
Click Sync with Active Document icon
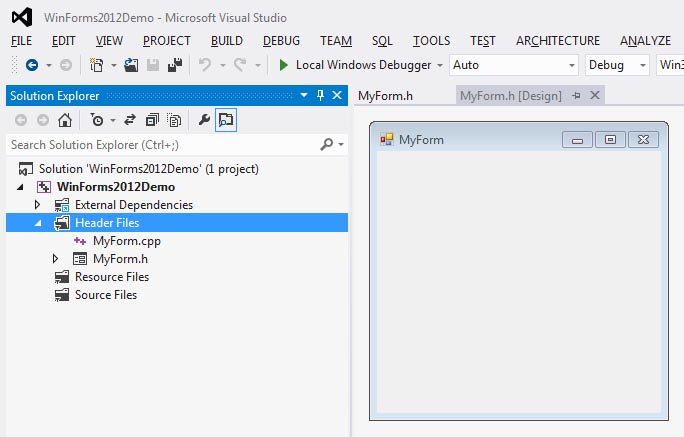point(130,120)
